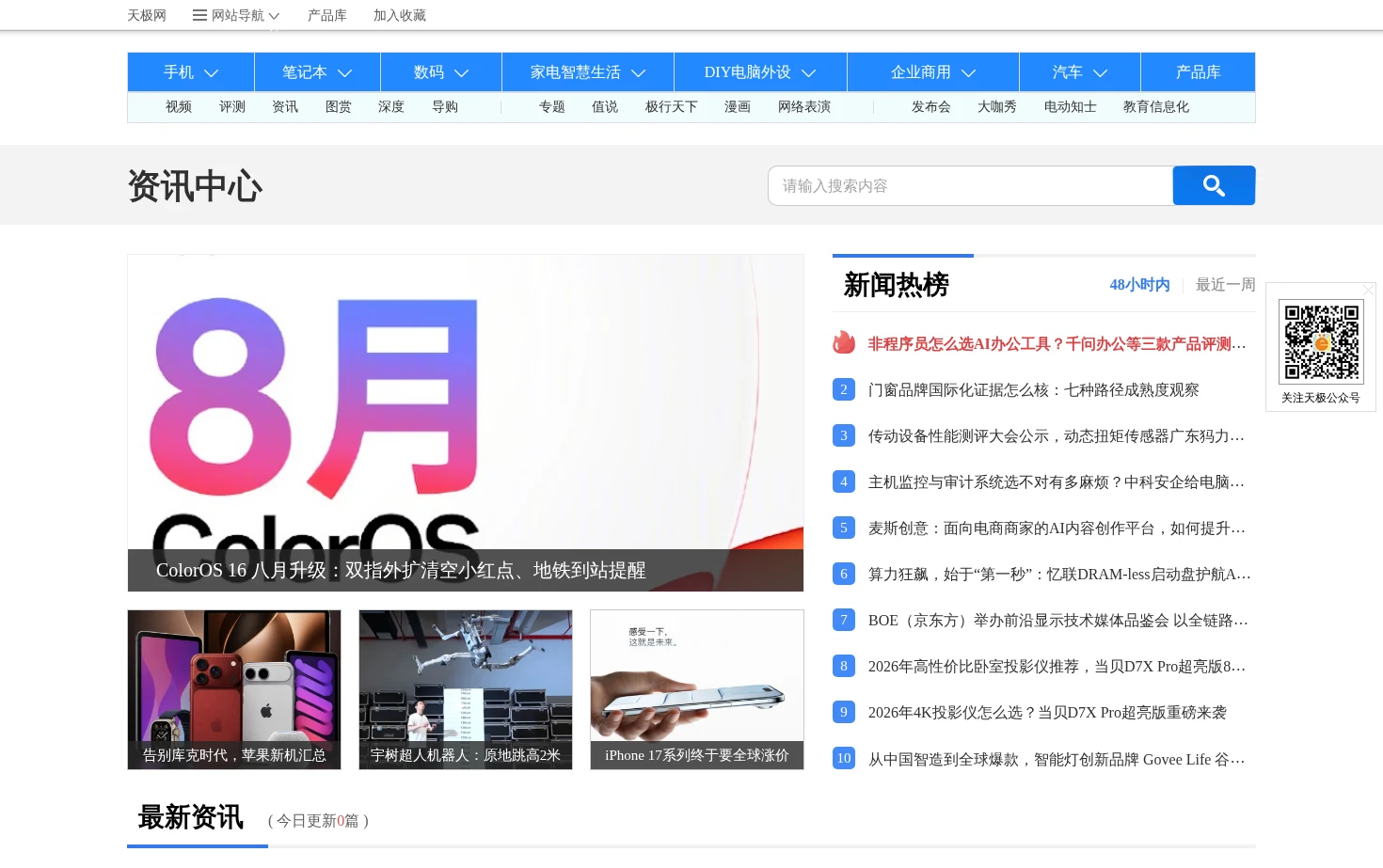Screen dimensions: 1383x868
Task: Click the flame icon beside top news
Action: (844, 342)
